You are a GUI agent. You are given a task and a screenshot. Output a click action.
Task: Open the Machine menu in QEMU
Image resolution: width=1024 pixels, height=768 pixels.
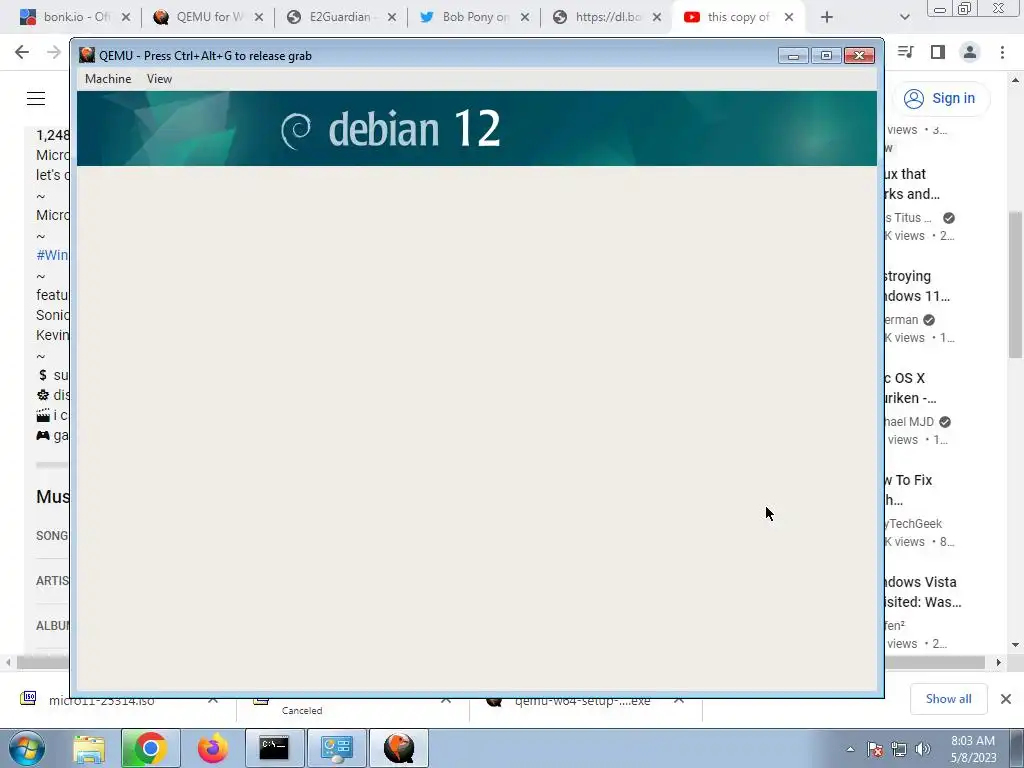[108, 79]
